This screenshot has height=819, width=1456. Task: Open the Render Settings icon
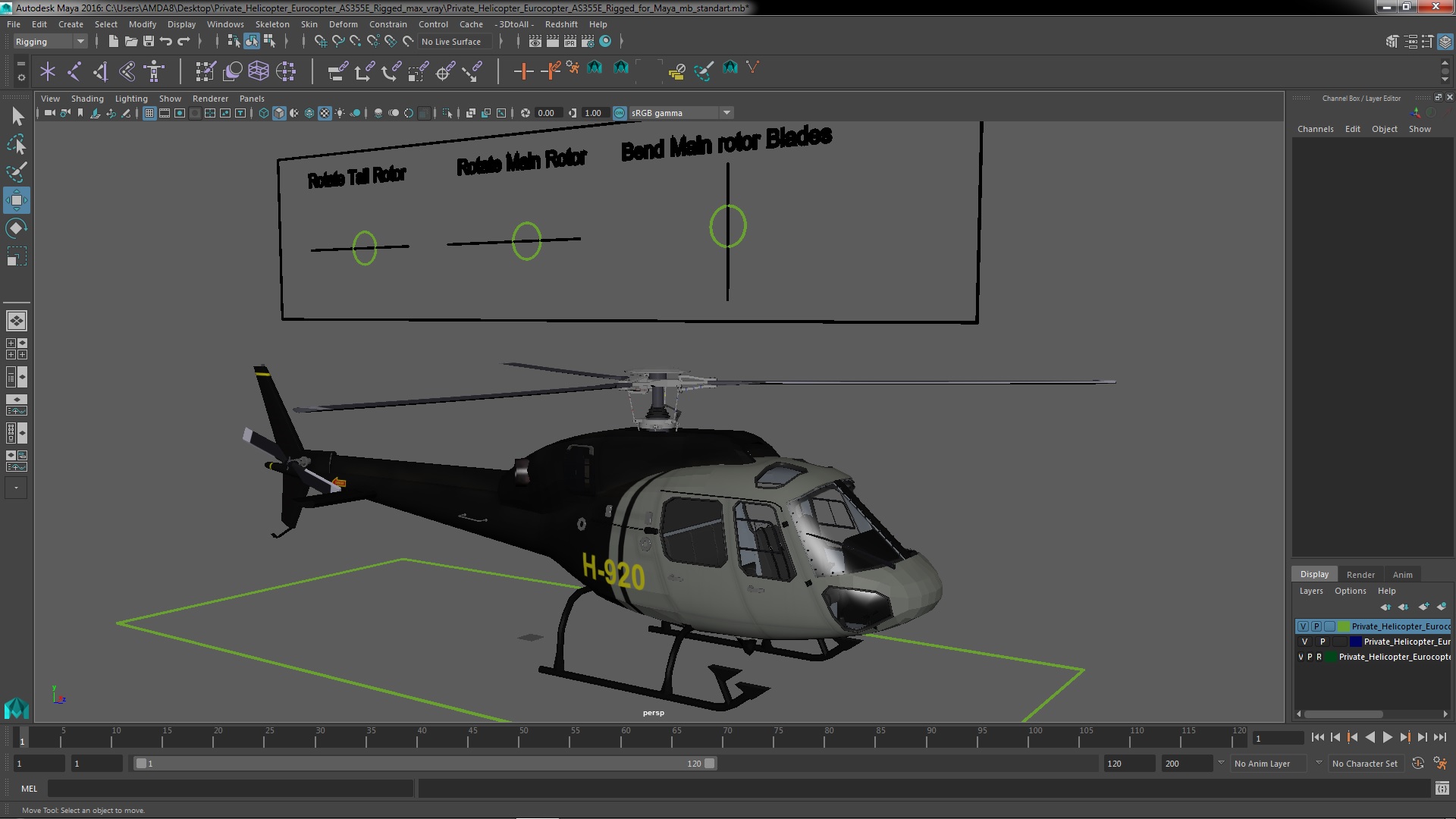point(588,41)
